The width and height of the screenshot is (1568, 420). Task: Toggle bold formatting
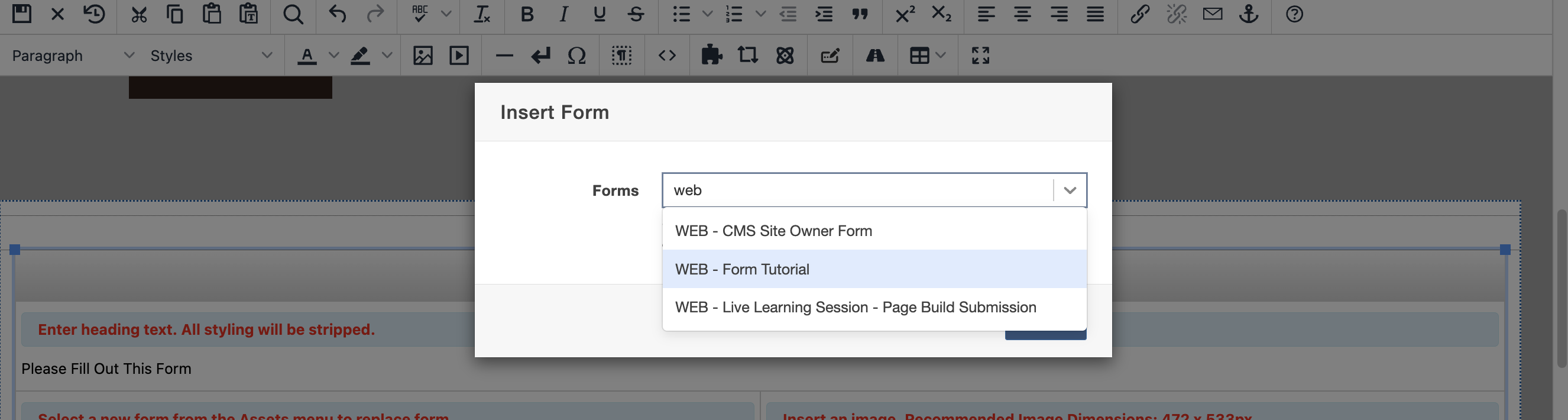tap(527, 14)
